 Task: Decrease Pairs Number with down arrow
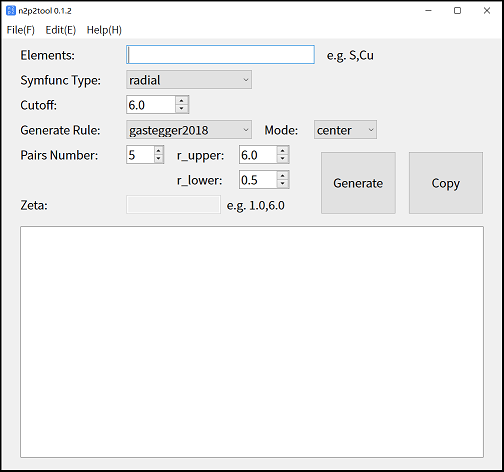159,159
